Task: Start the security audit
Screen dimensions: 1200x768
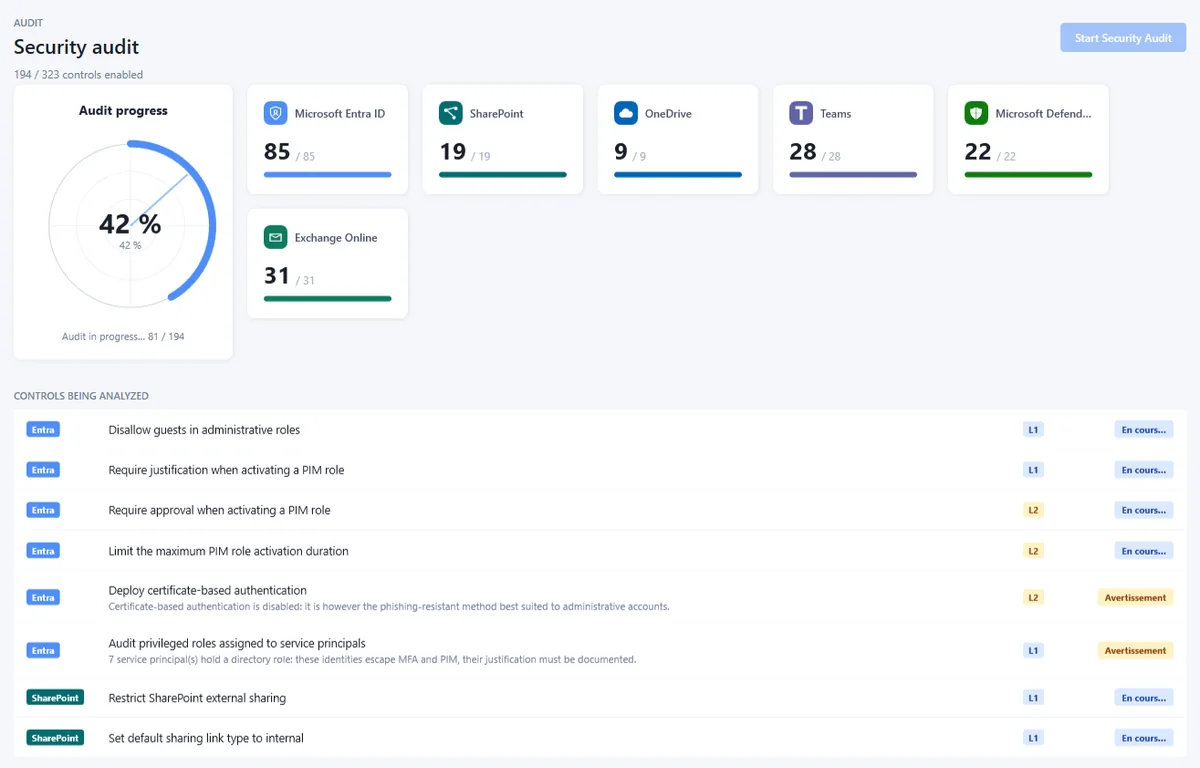Action: [1123, 38]
